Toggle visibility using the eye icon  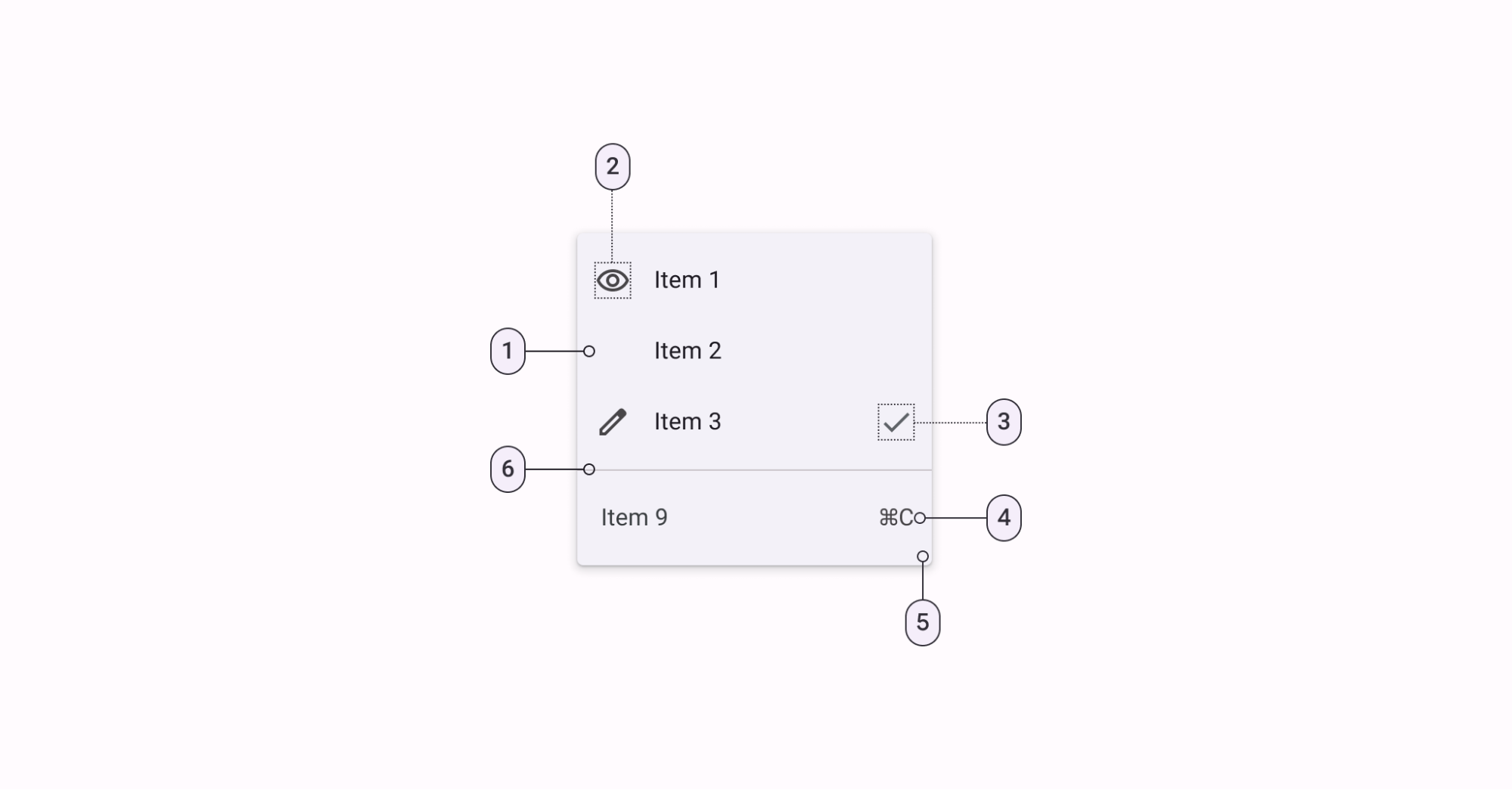612,280
